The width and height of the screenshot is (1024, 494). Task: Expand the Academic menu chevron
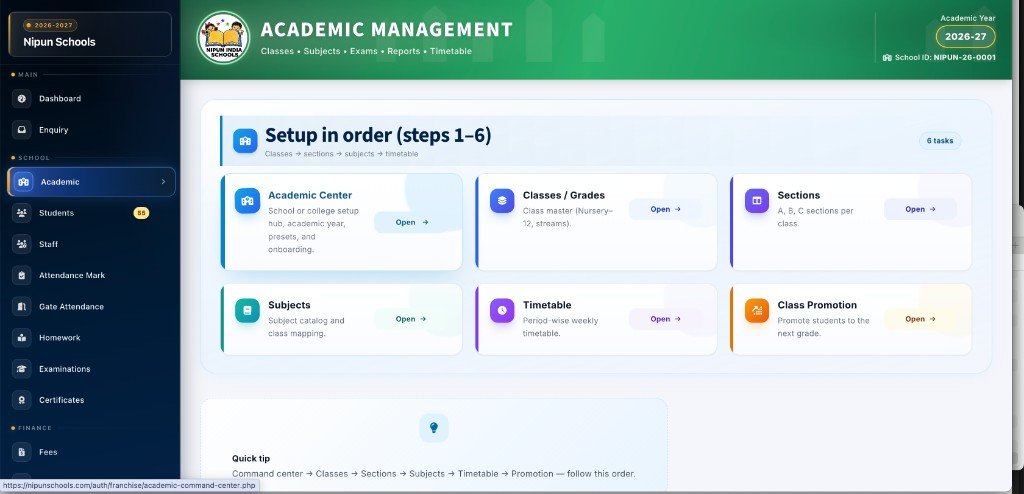click(x=163, y=182)
